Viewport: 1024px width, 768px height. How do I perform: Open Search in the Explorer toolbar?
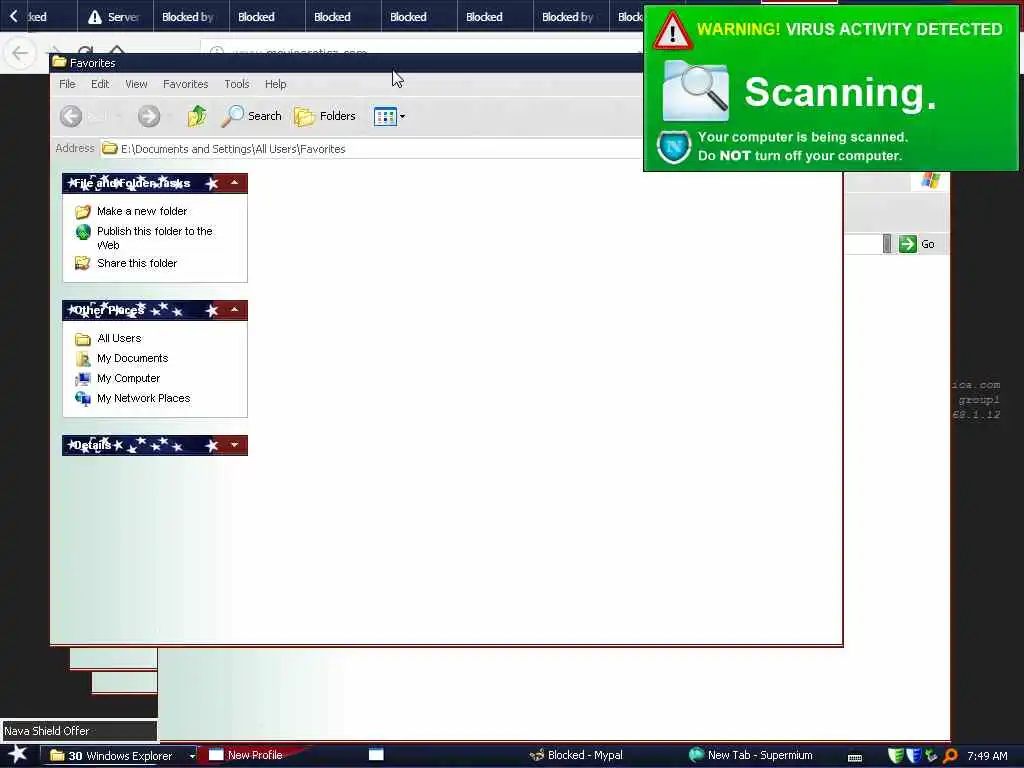pyautogui.click(x=251, y=116)
